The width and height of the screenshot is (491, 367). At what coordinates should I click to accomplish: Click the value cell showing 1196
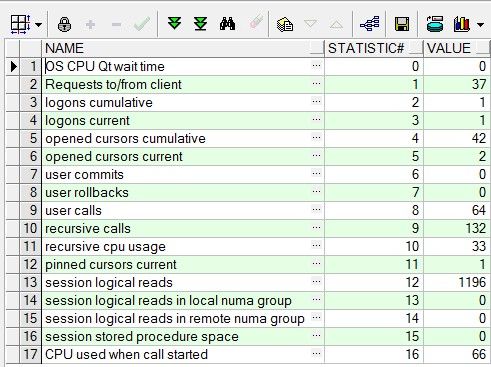pos(456,282)
